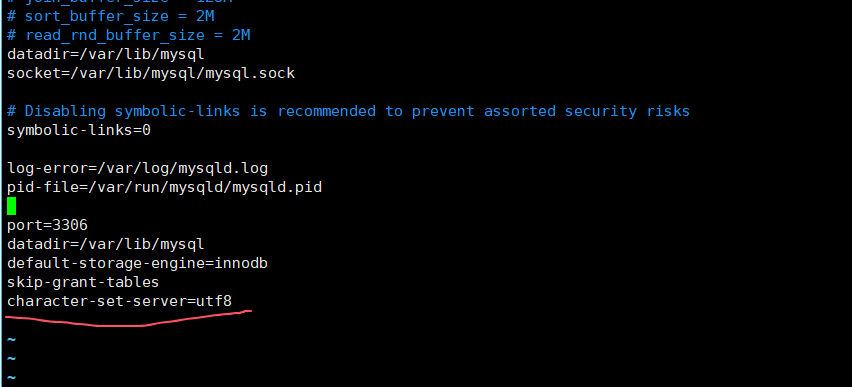Click the word 'security' in comment
Viewport: 852px width, 387px height.
coord(600,111)
